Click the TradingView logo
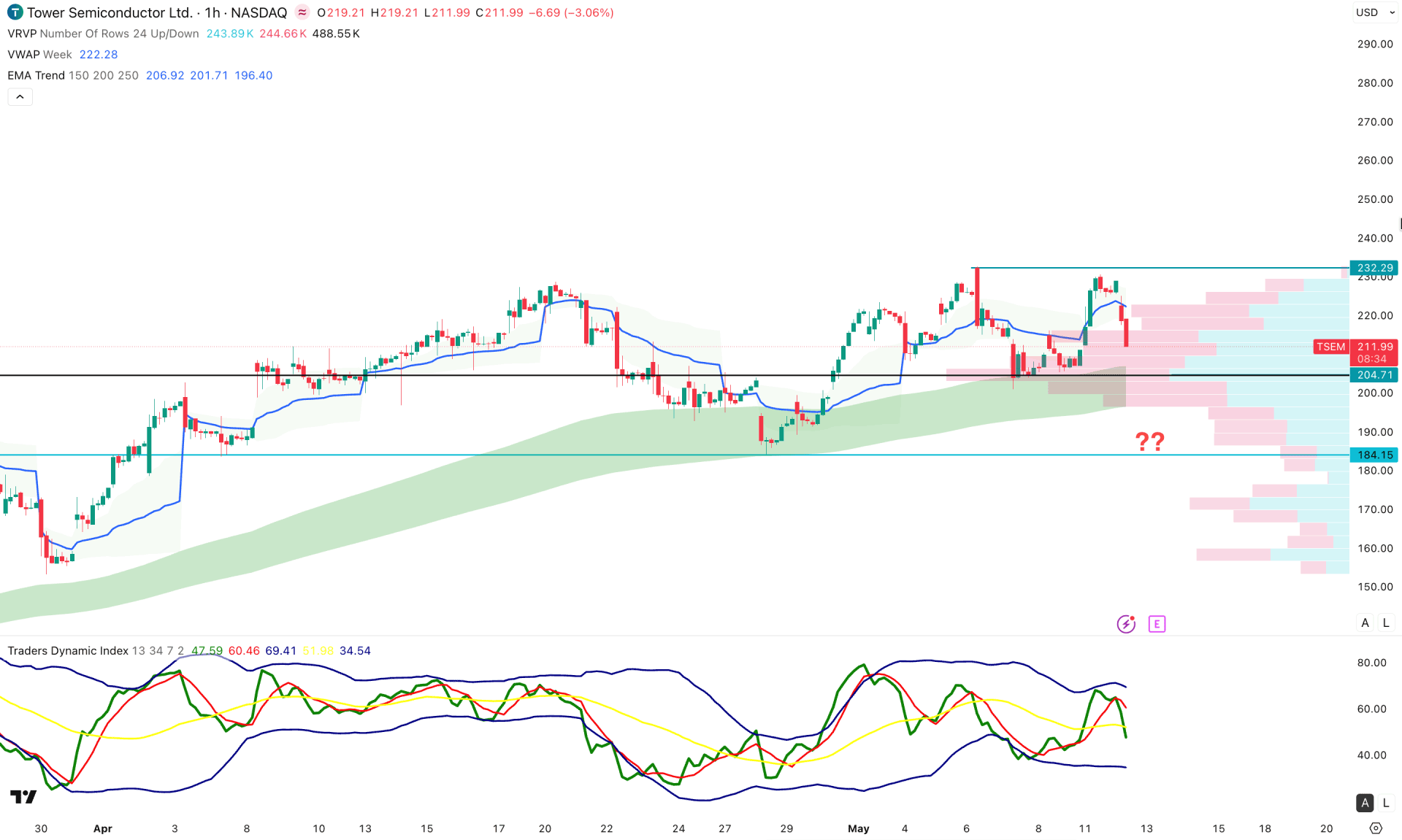This screenshot has width=1402, height=840. click(23, 797)
